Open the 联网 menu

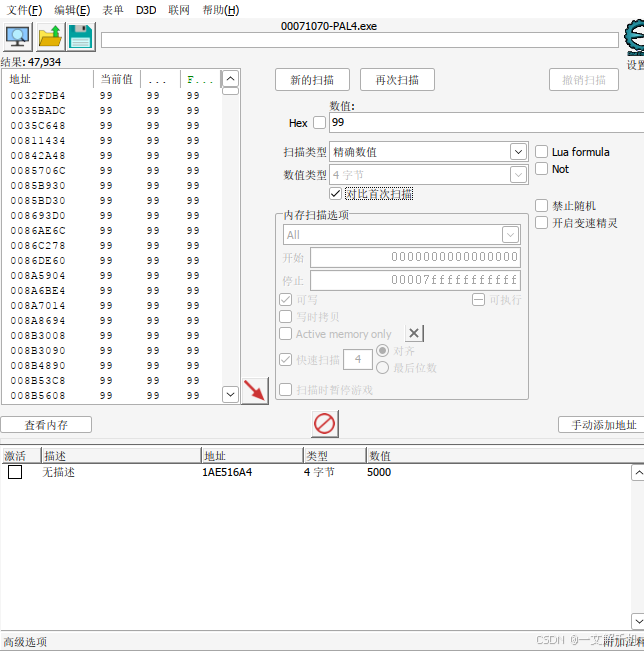[x=179, y=10]
